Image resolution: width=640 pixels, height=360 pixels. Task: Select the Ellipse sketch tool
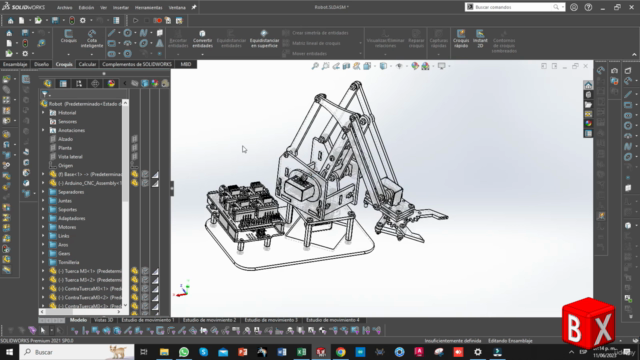point(143,43)
